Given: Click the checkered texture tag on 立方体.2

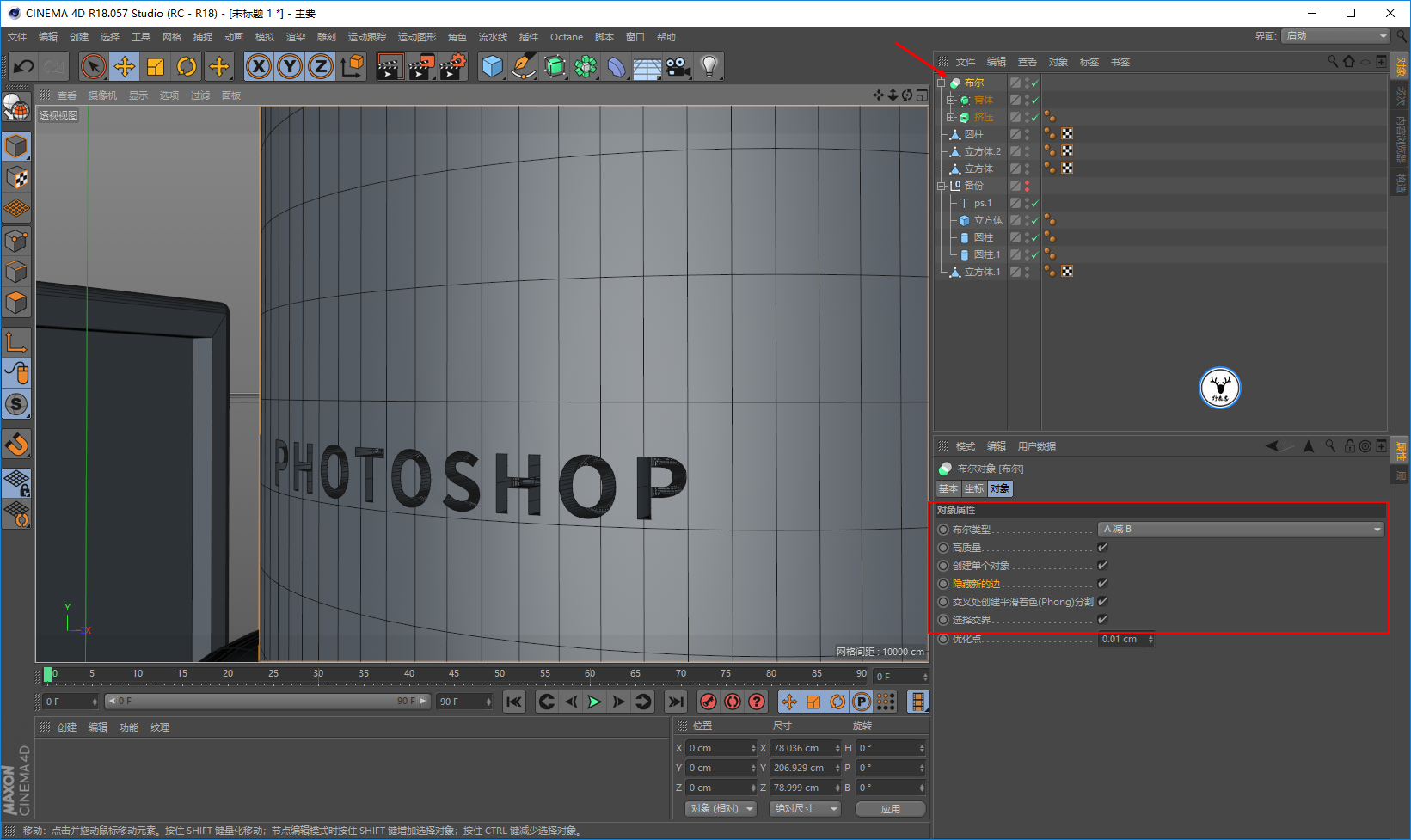Looking at the screenshot, I should click(x=1067, y=151).
